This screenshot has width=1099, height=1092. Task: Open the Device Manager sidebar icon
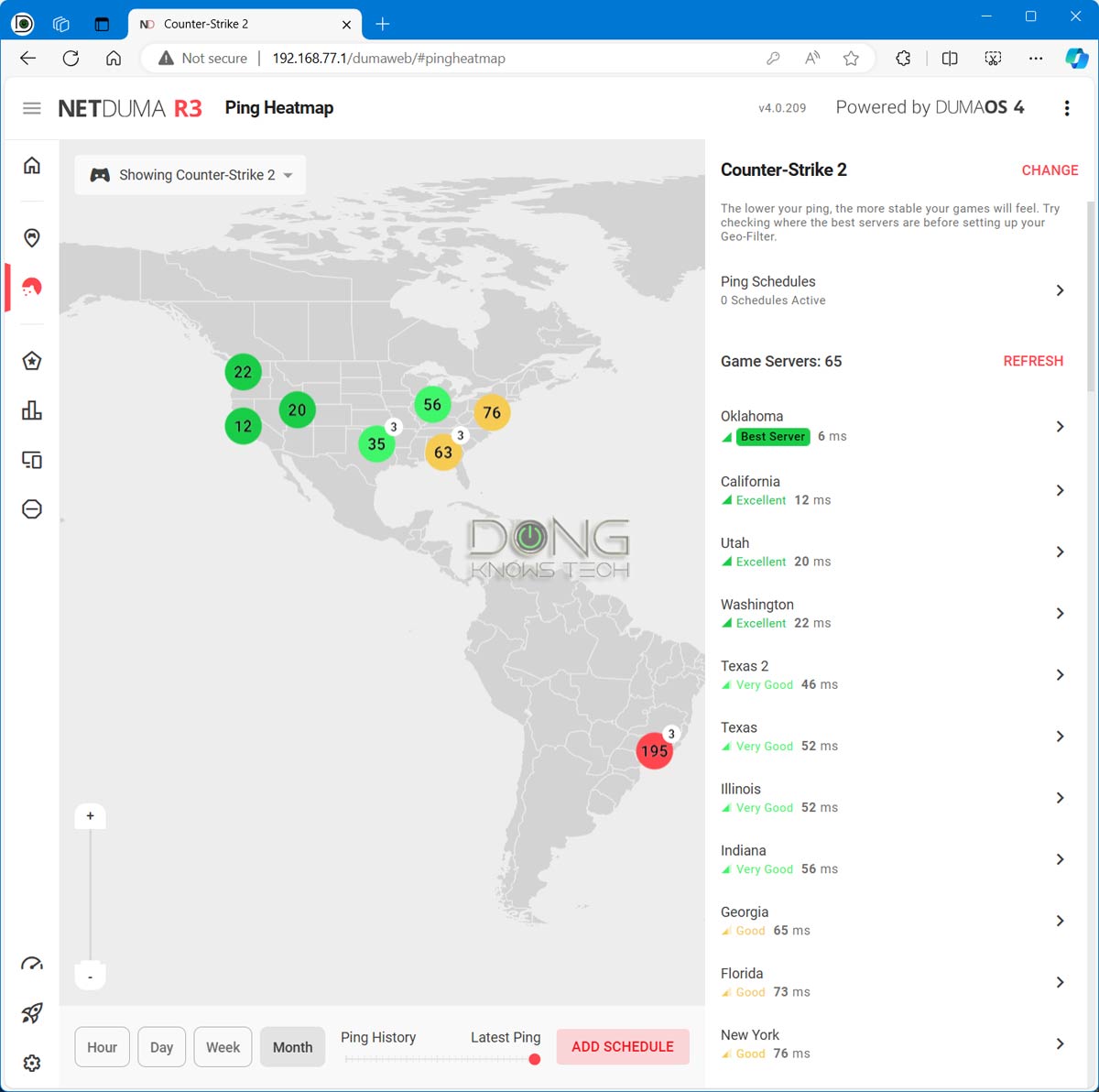(x=32, y=460)
